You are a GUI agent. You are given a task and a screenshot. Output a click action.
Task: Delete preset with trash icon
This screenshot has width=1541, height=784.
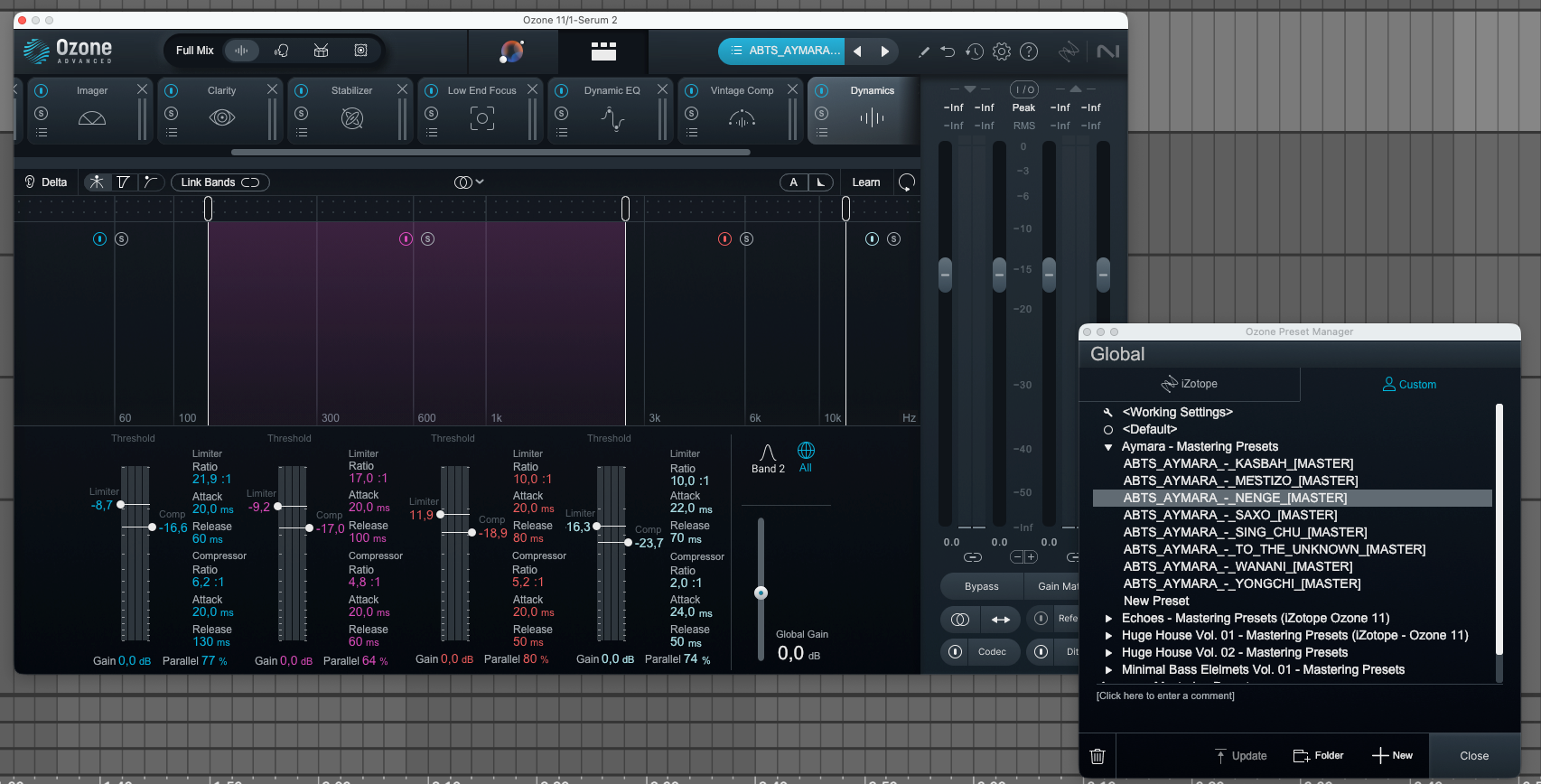click(1097, 756)
